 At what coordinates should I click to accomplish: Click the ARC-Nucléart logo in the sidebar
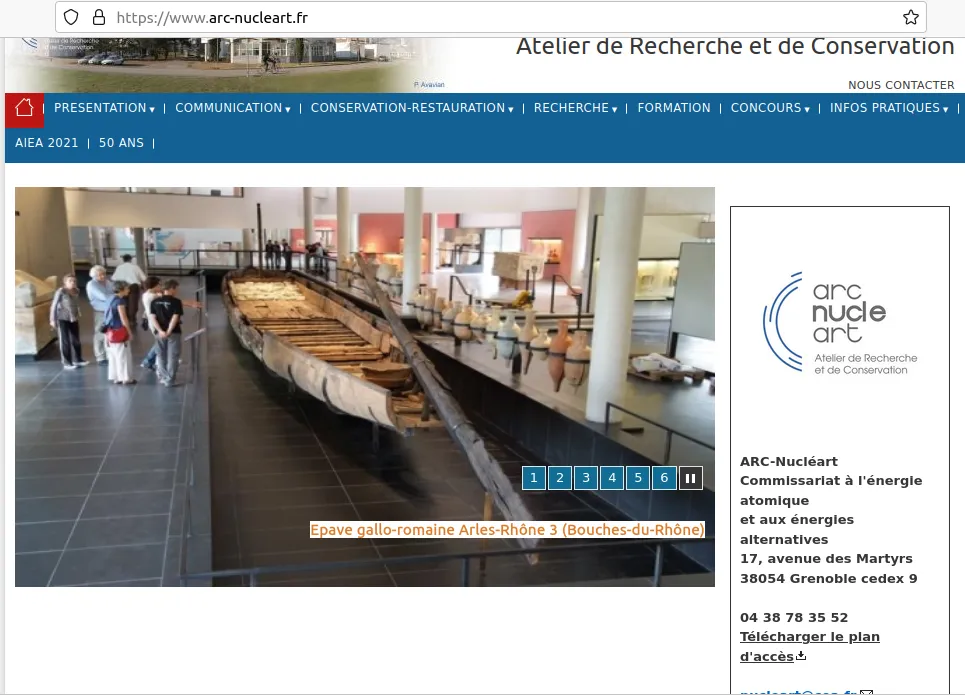click(x=839, y=323)
